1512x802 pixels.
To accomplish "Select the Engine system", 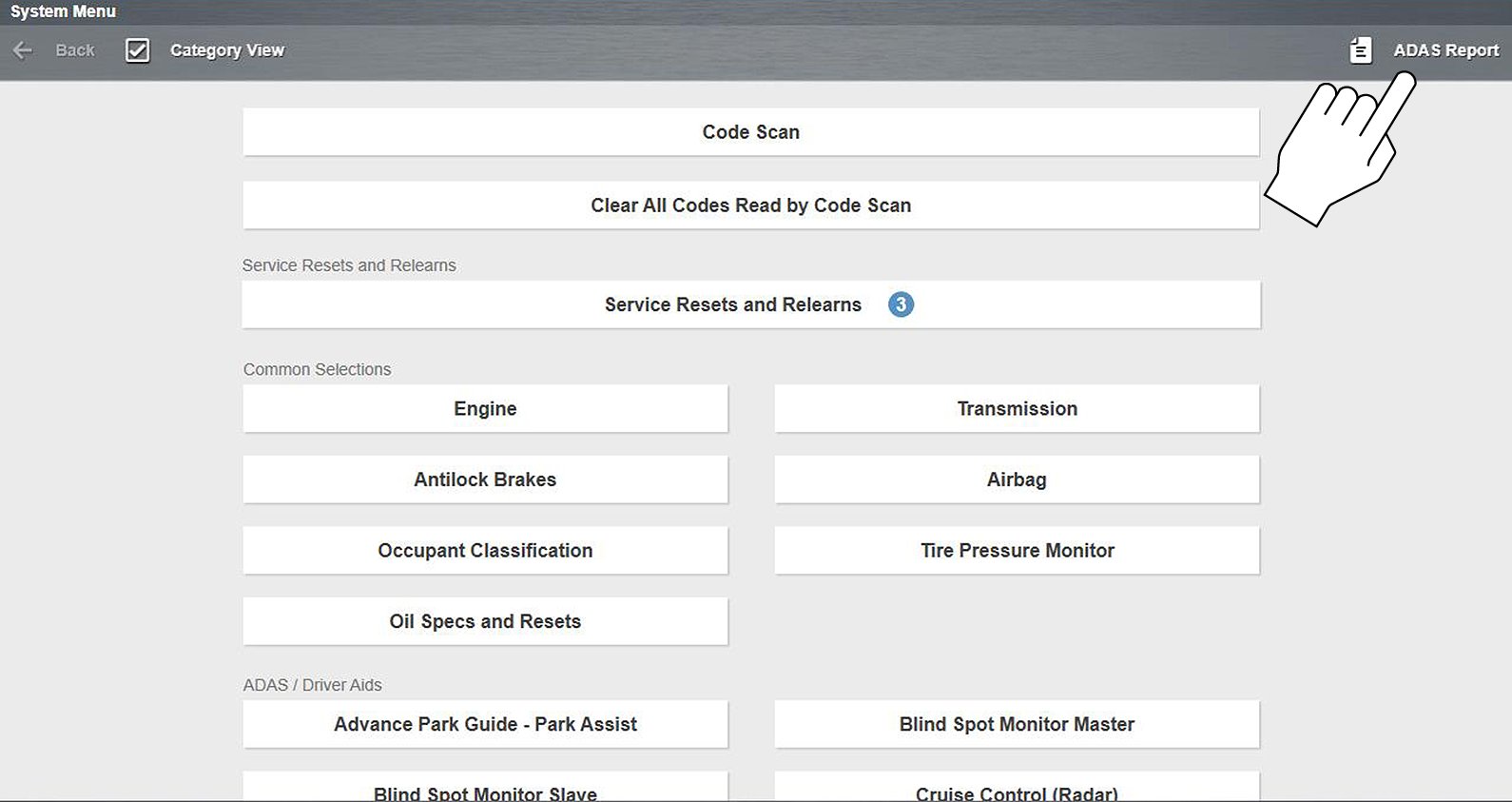I will (x=485, y=409).
